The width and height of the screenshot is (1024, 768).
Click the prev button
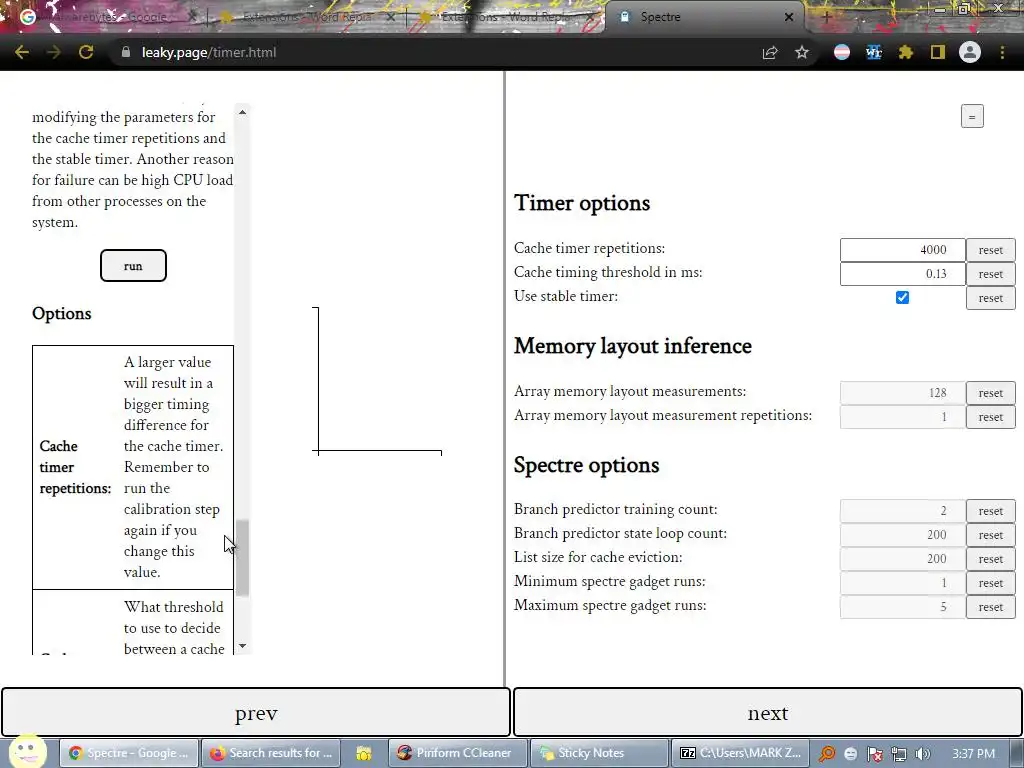255,712
